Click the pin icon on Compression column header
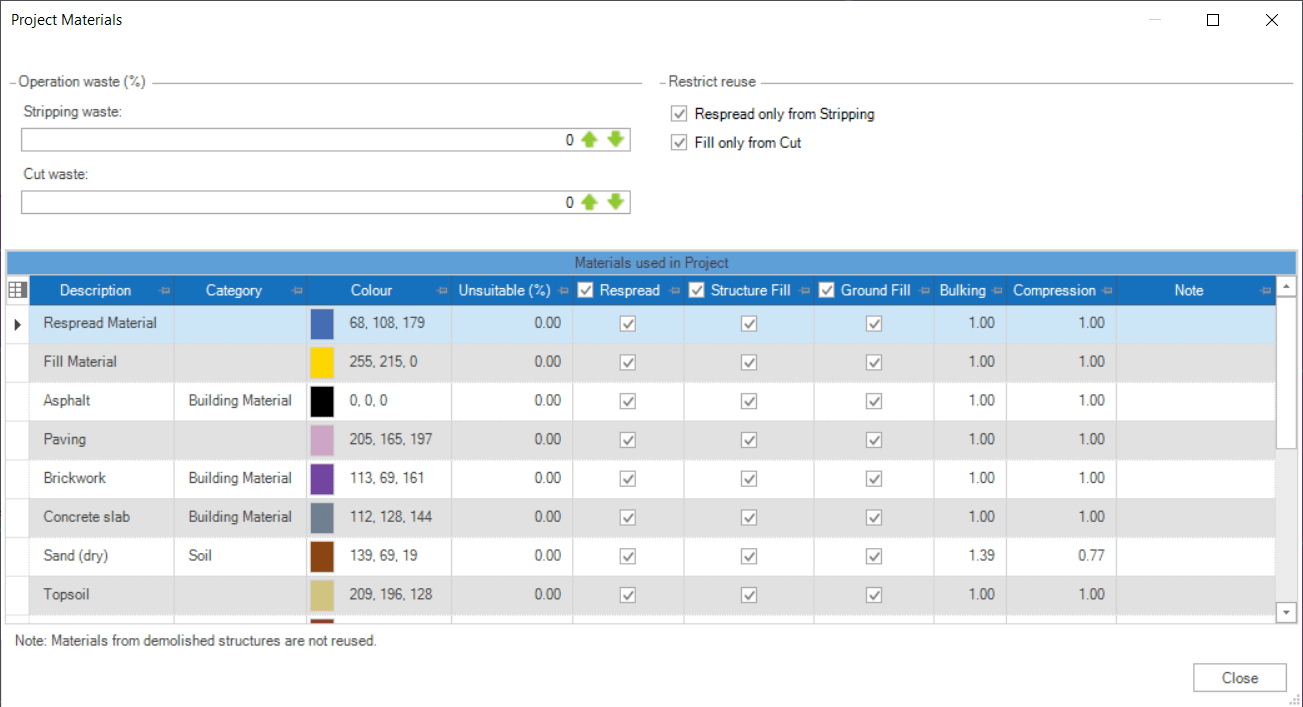1303x707 pixels. [x=1106, y=290]
